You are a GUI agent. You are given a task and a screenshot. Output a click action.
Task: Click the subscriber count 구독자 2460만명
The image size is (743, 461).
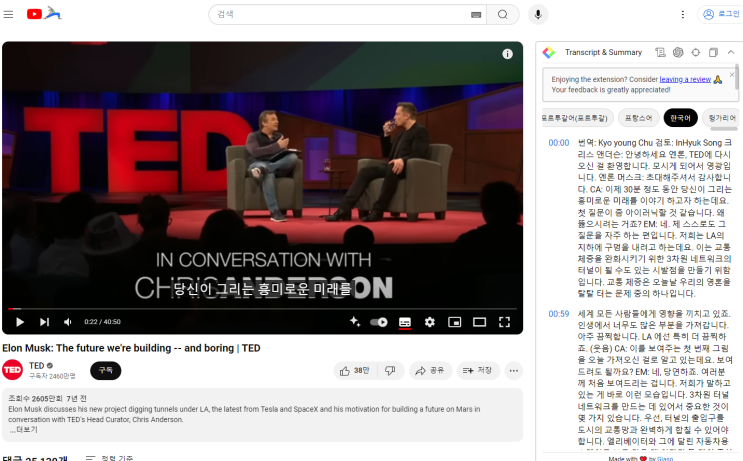click(52, 376)
